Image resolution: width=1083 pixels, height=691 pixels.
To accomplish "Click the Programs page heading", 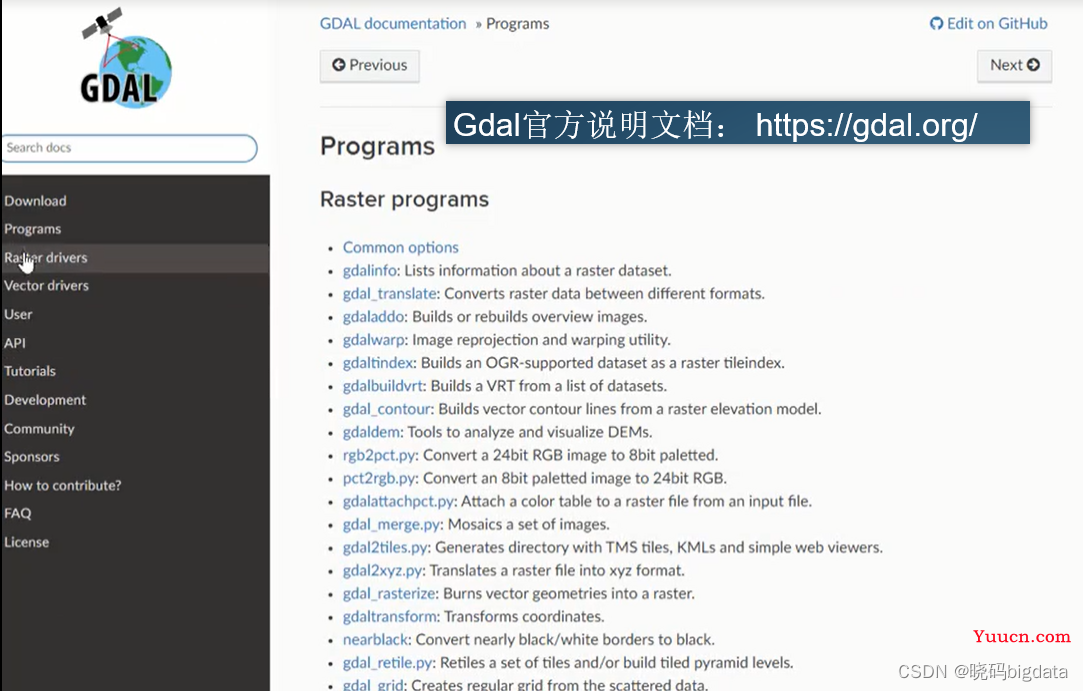I will [378, 146].
